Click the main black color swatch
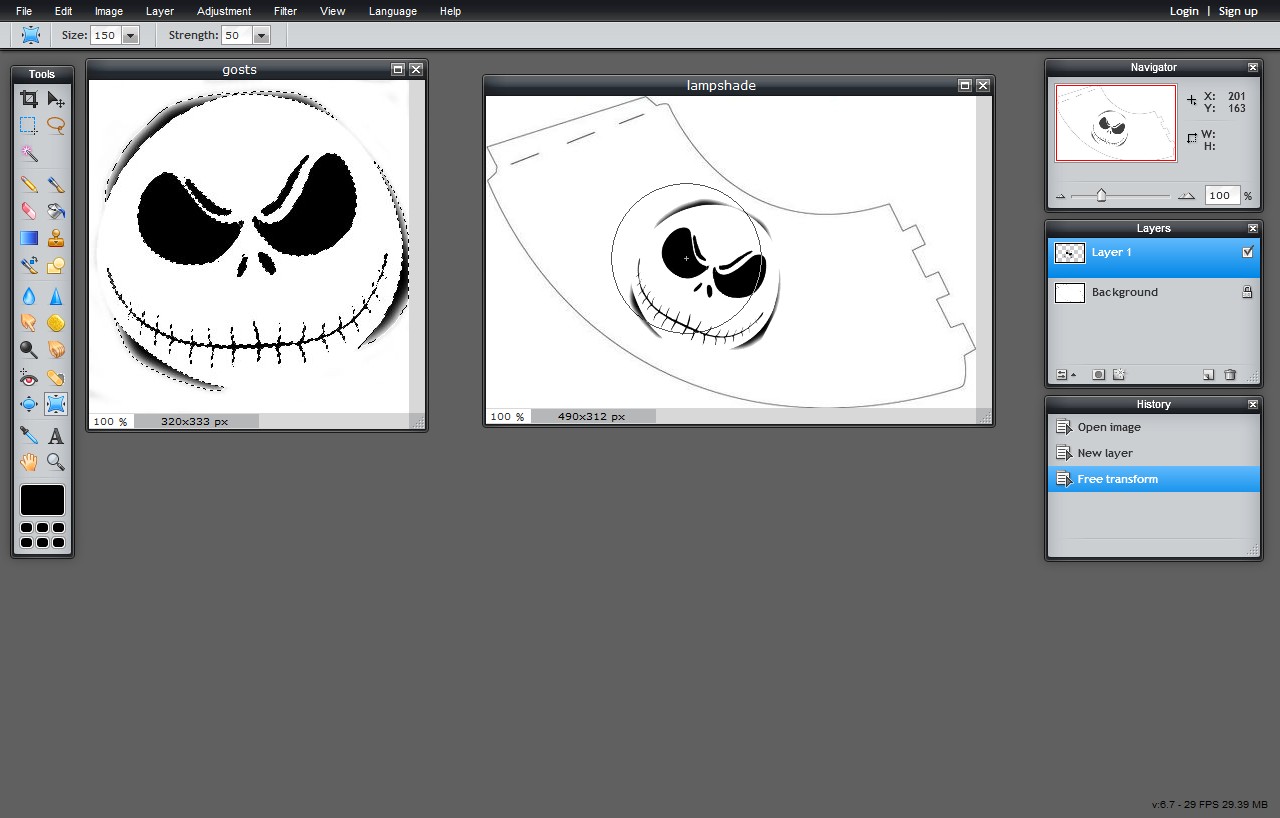The height and width of the screenshot is (818, 1280). pyautogui.click(x=42, y=500)
